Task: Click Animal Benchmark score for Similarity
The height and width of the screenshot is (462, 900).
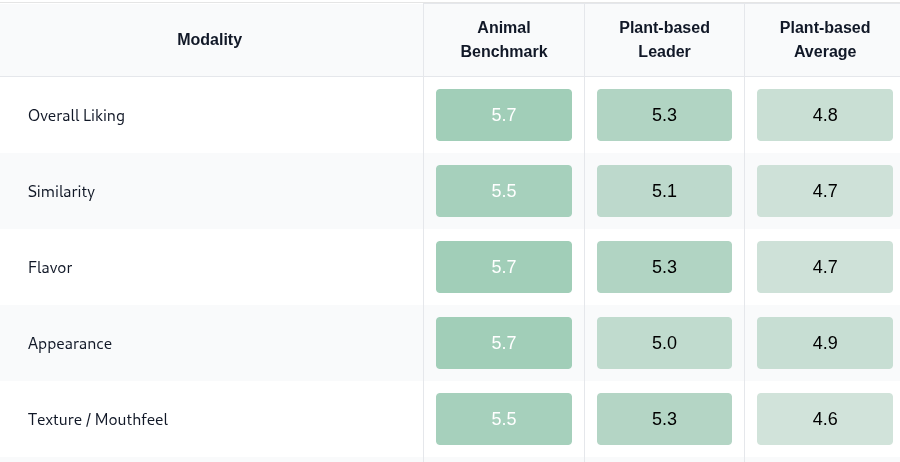Action: click(x=504, y=191)
